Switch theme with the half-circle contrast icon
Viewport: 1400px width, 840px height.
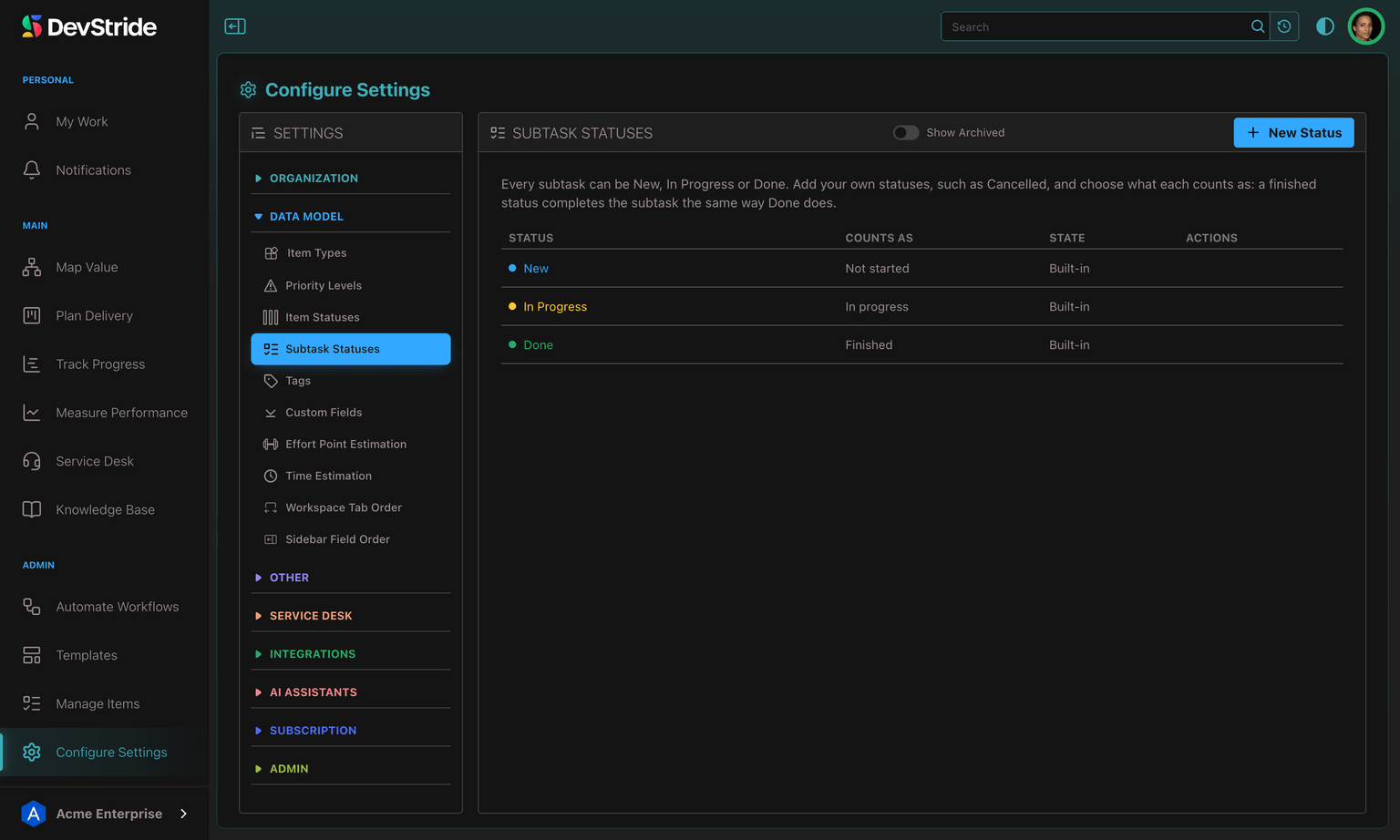pos(1325,26)
